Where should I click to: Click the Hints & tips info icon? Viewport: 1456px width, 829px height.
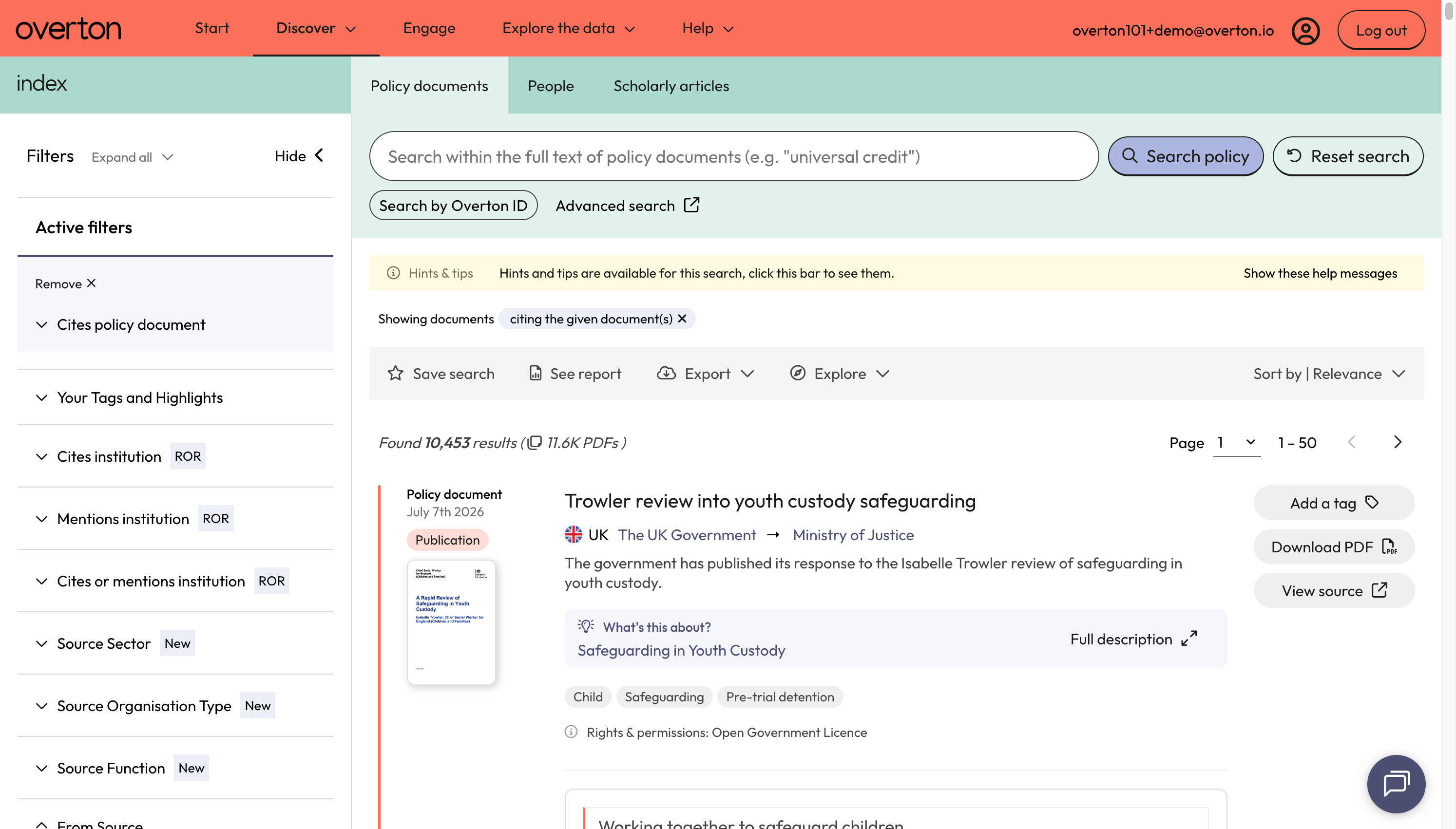(x=393, y=273)
